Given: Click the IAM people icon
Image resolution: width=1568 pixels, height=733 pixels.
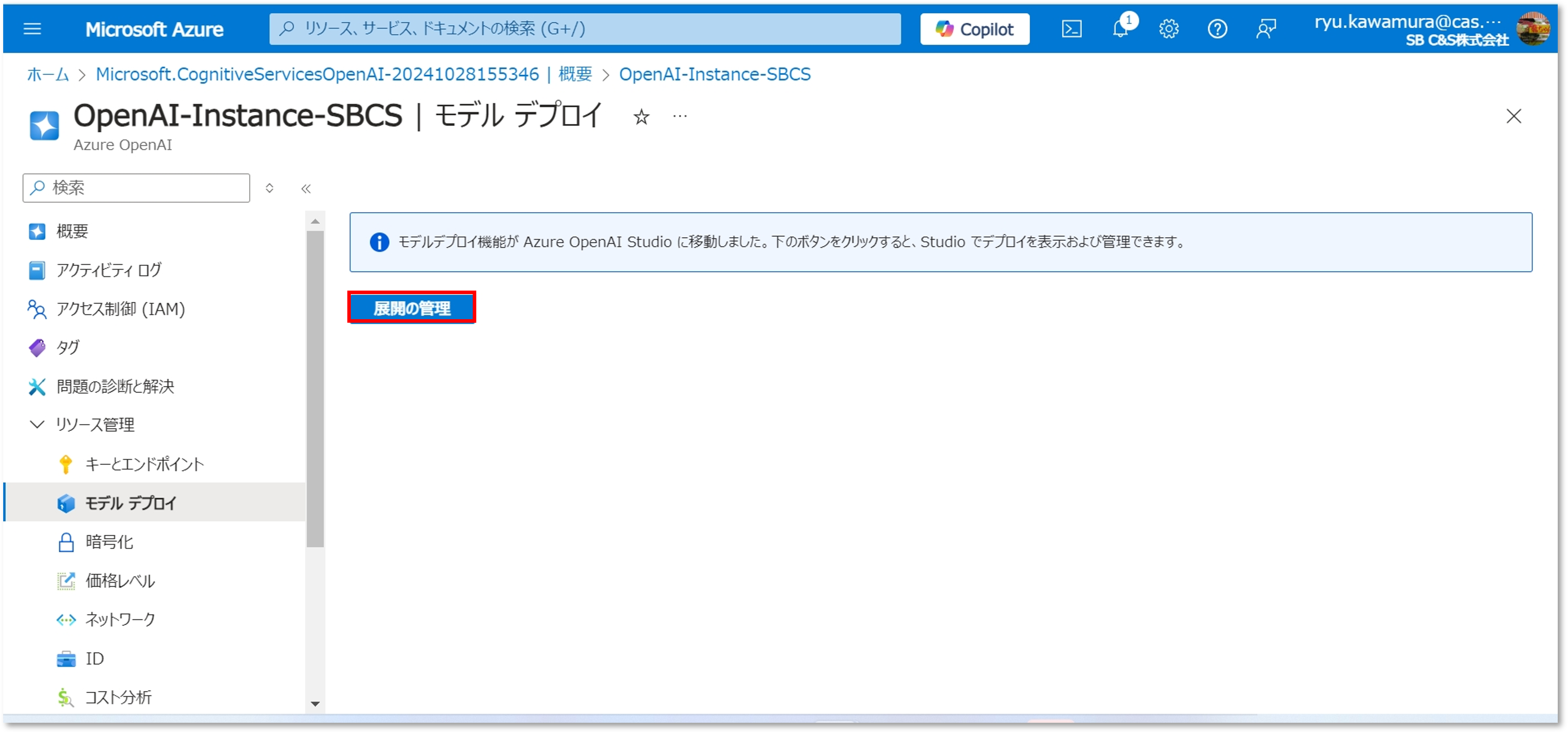Looking at the screenshot, I should point(37,309).
